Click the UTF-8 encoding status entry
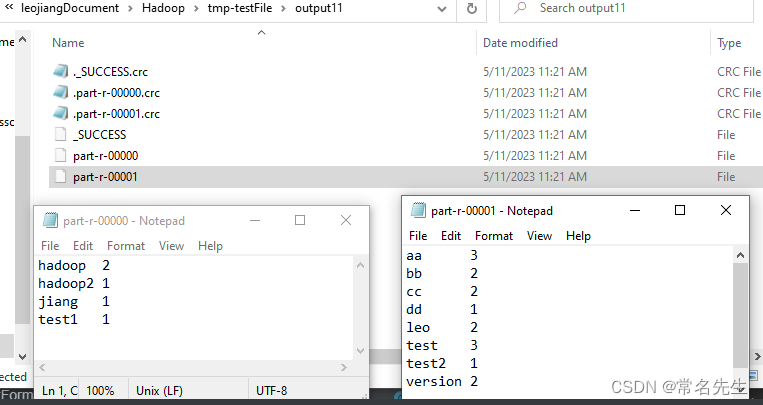This screenshot has width=763, height=405. pyautogui.click(x=272, y=390)
